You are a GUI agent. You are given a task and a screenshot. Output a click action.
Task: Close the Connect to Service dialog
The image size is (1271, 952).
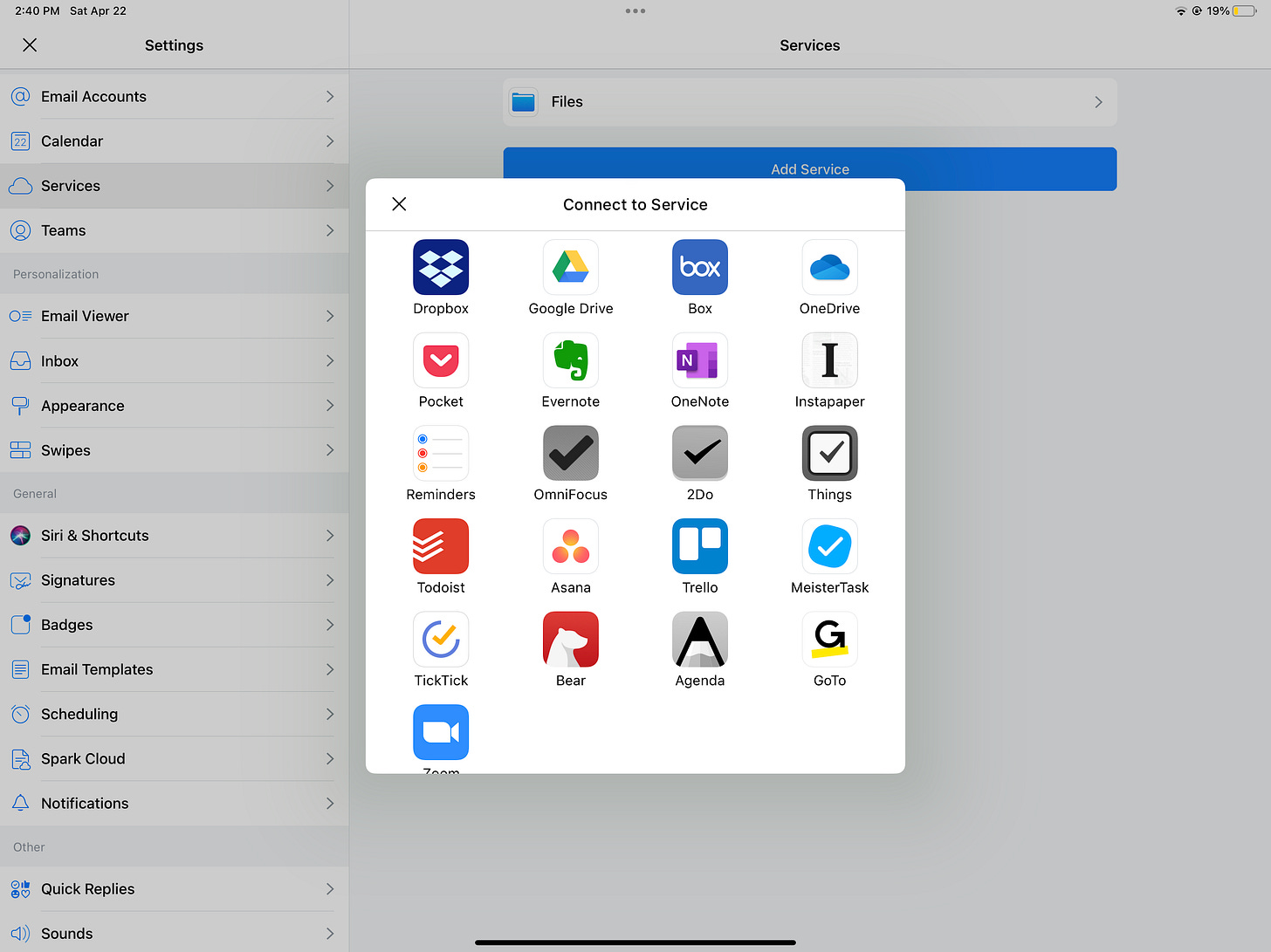[399, 204]
